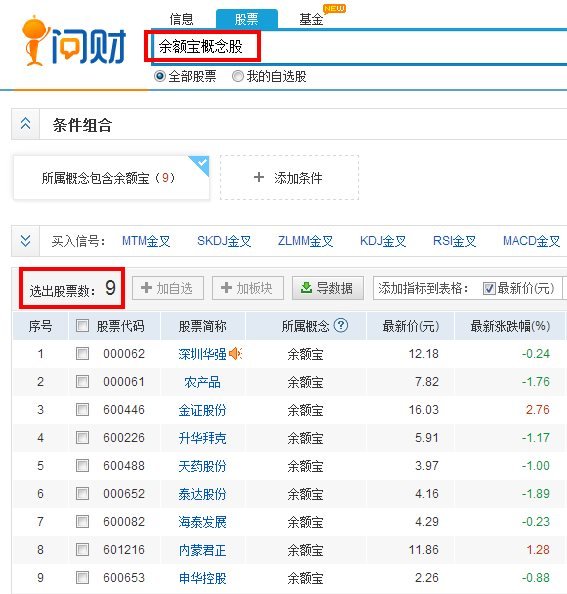Check the box for stock 600653
The width and height of the screenshot is (567, 594).
[82, 578]
